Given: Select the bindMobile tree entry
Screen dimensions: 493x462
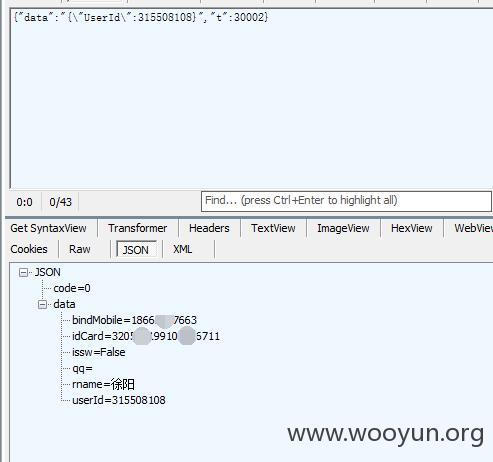Looking at the screenshot, I should (134, 320).
